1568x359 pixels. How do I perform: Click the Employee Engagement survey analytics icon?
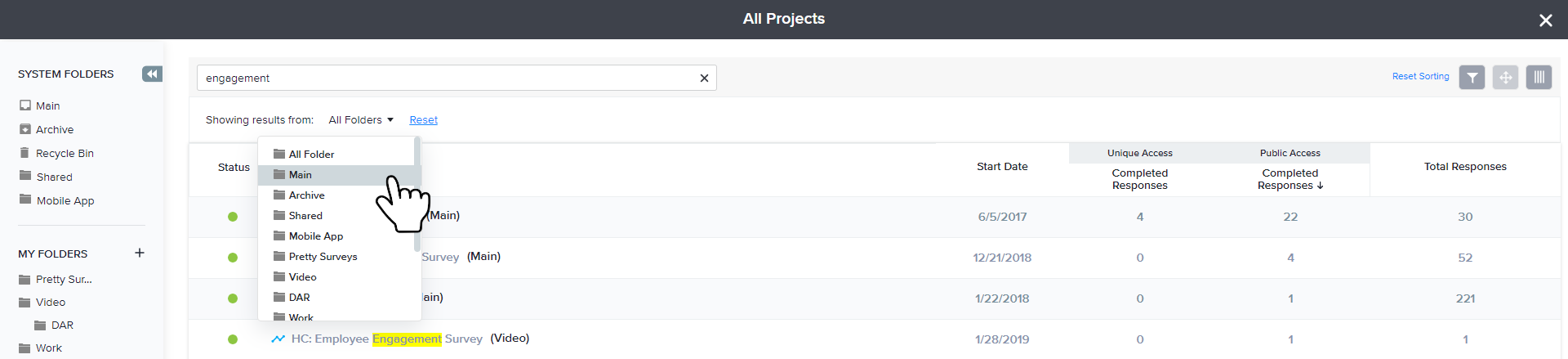(x=278, y=339)
